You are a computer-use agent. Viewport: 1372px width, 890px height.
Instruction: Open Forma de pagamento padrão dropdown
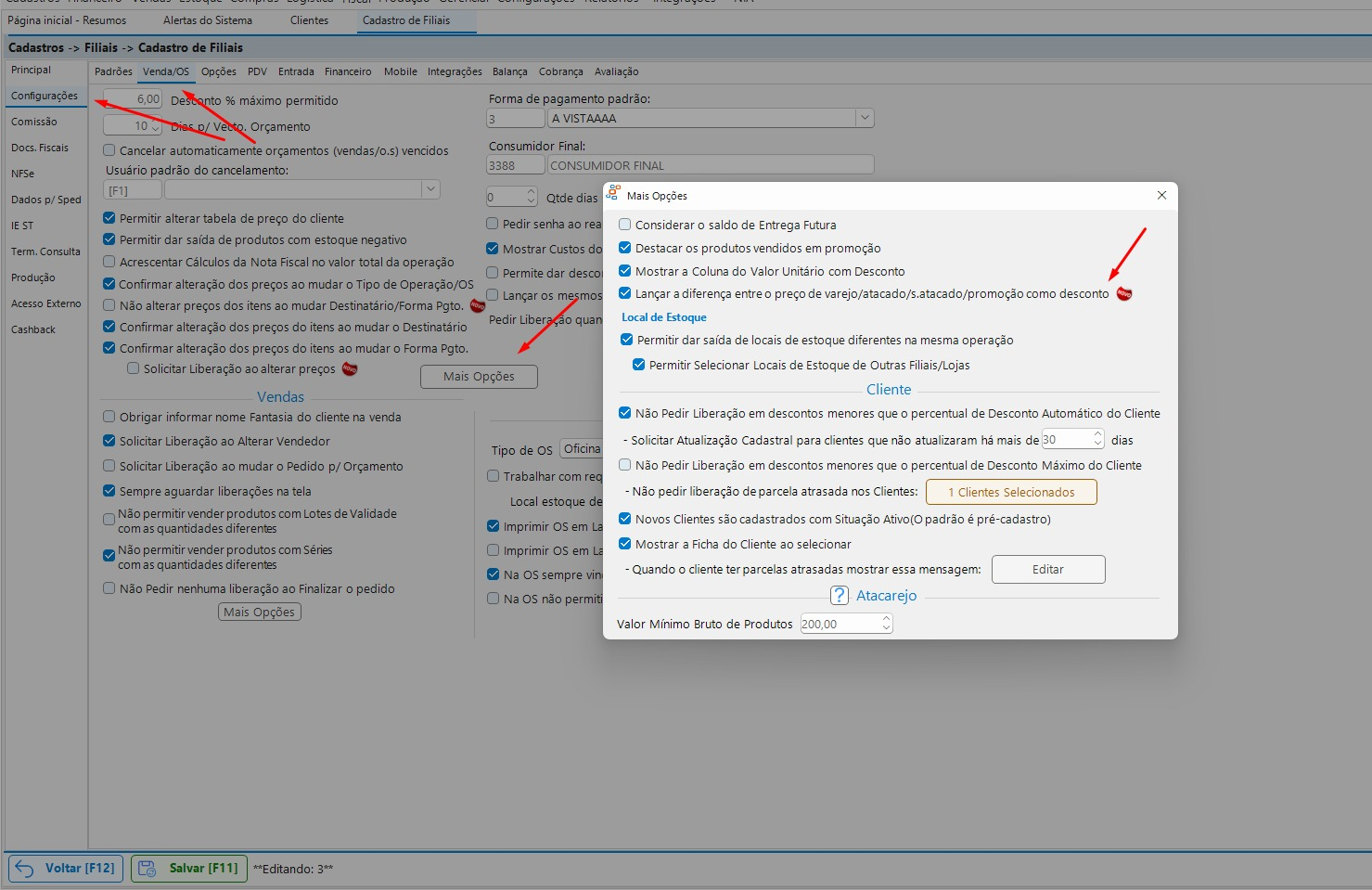(x=865, y=118)
